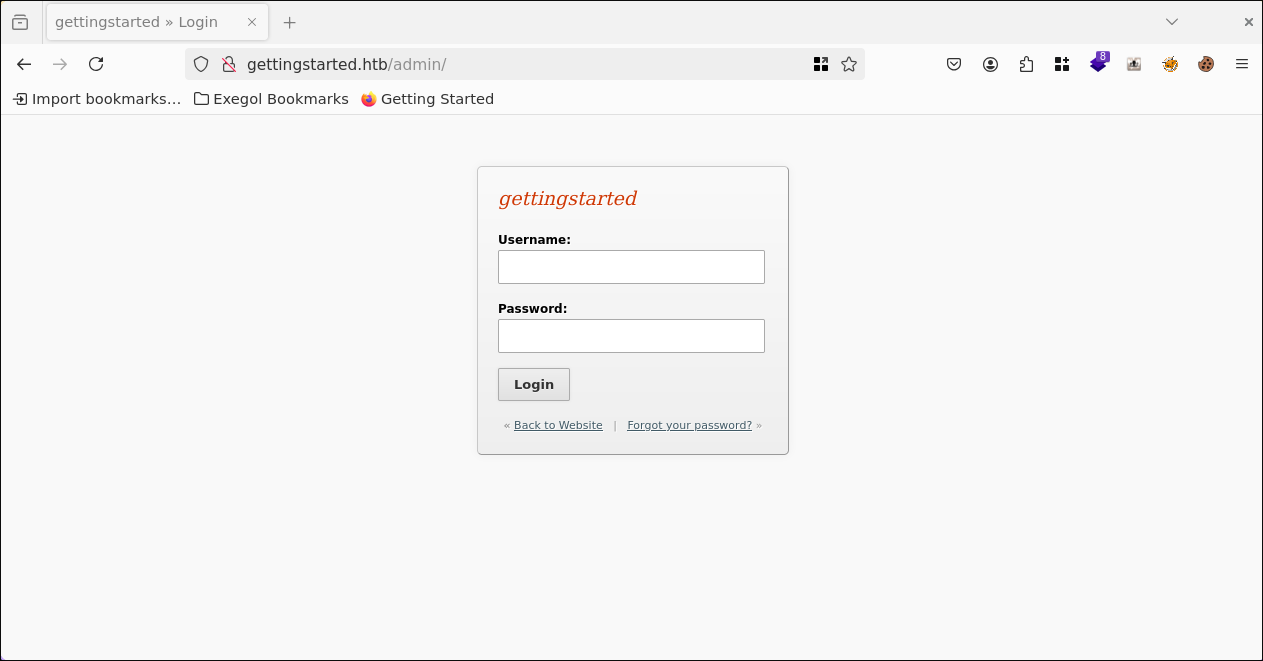Click inside the Username input field
Image resolution: width=1263 pixels, height=661 pixels.
click(631, 267)
